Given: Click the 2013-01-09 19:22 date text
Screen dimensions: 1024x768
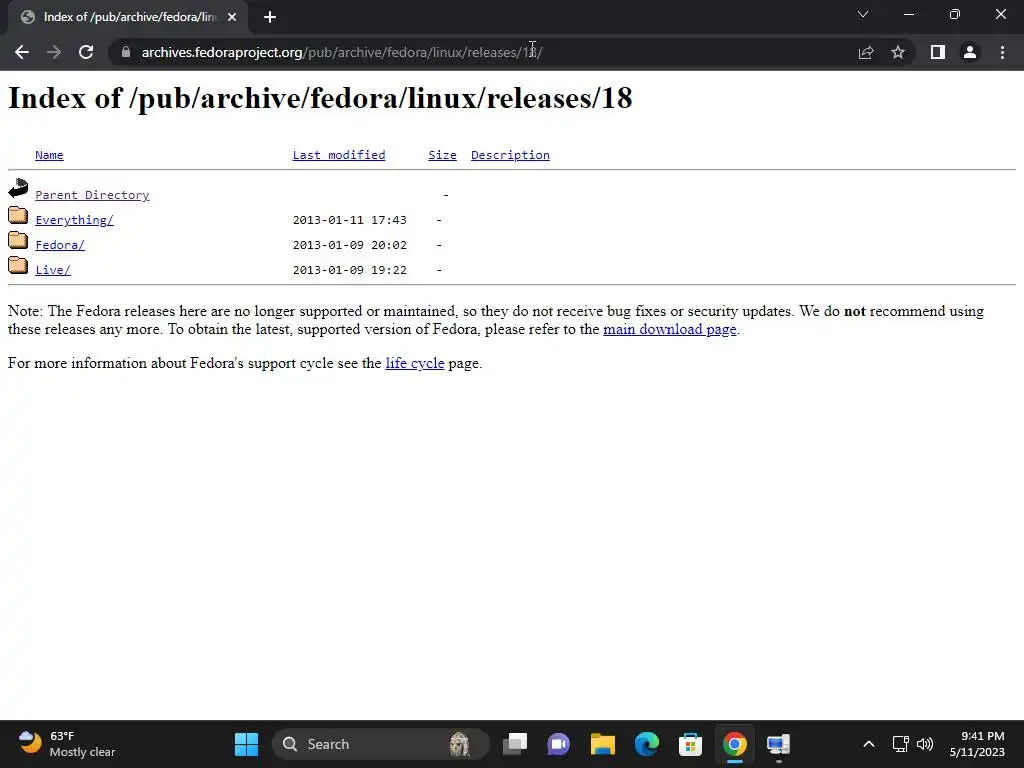Looking at the screenshot, I should 349,270.
